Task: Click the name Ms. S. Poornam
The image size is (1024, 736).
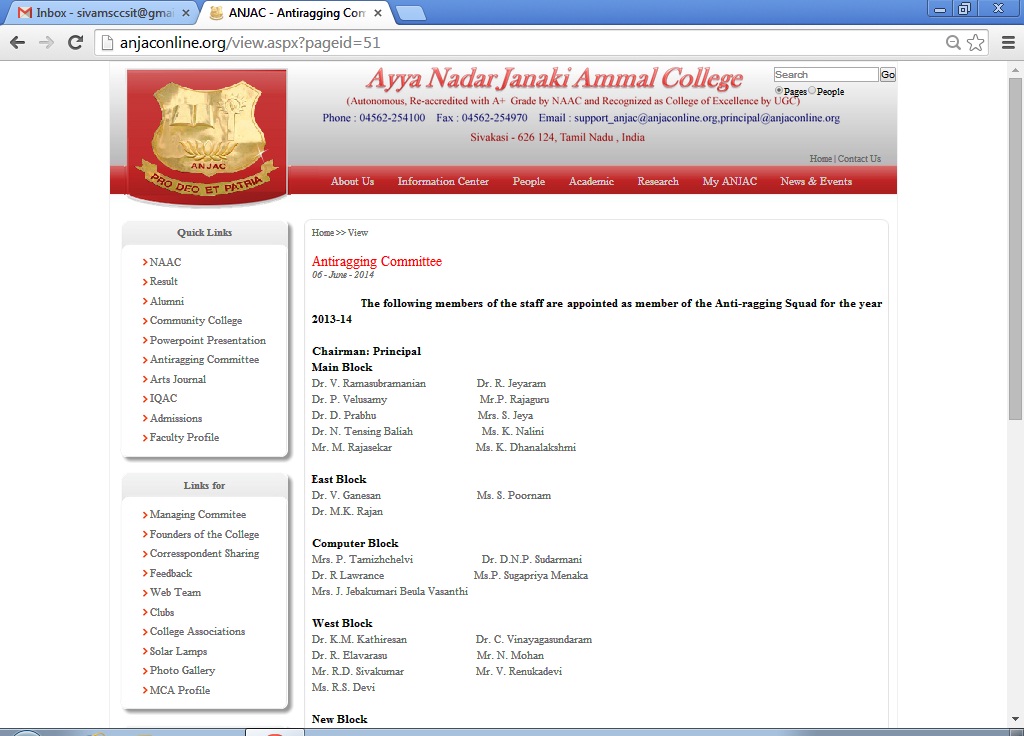Action: pos(513,495)
